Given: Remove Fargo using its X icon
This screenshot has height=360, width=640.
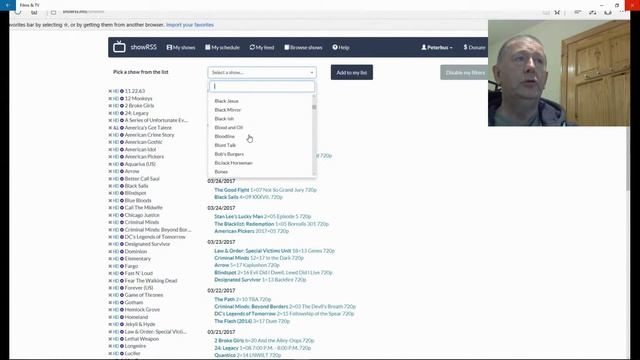Looking at the screenshot, I should (110, 266).
